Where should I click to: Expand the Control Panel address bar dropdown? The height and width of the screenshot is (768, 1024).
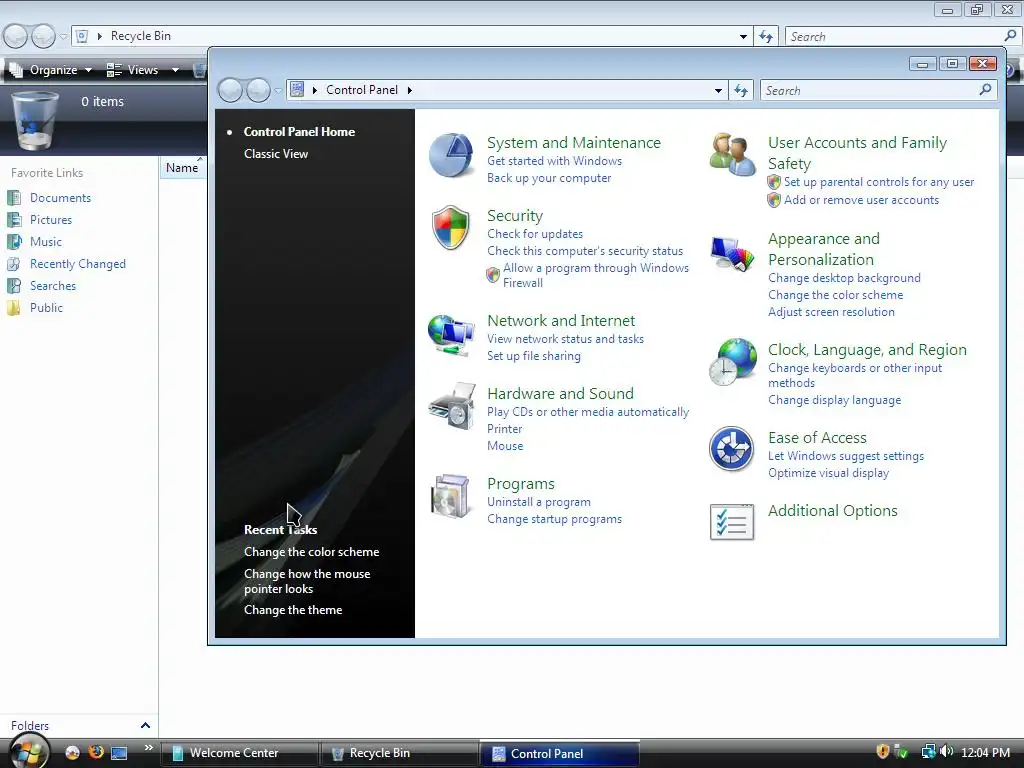[x=718, y=90]
